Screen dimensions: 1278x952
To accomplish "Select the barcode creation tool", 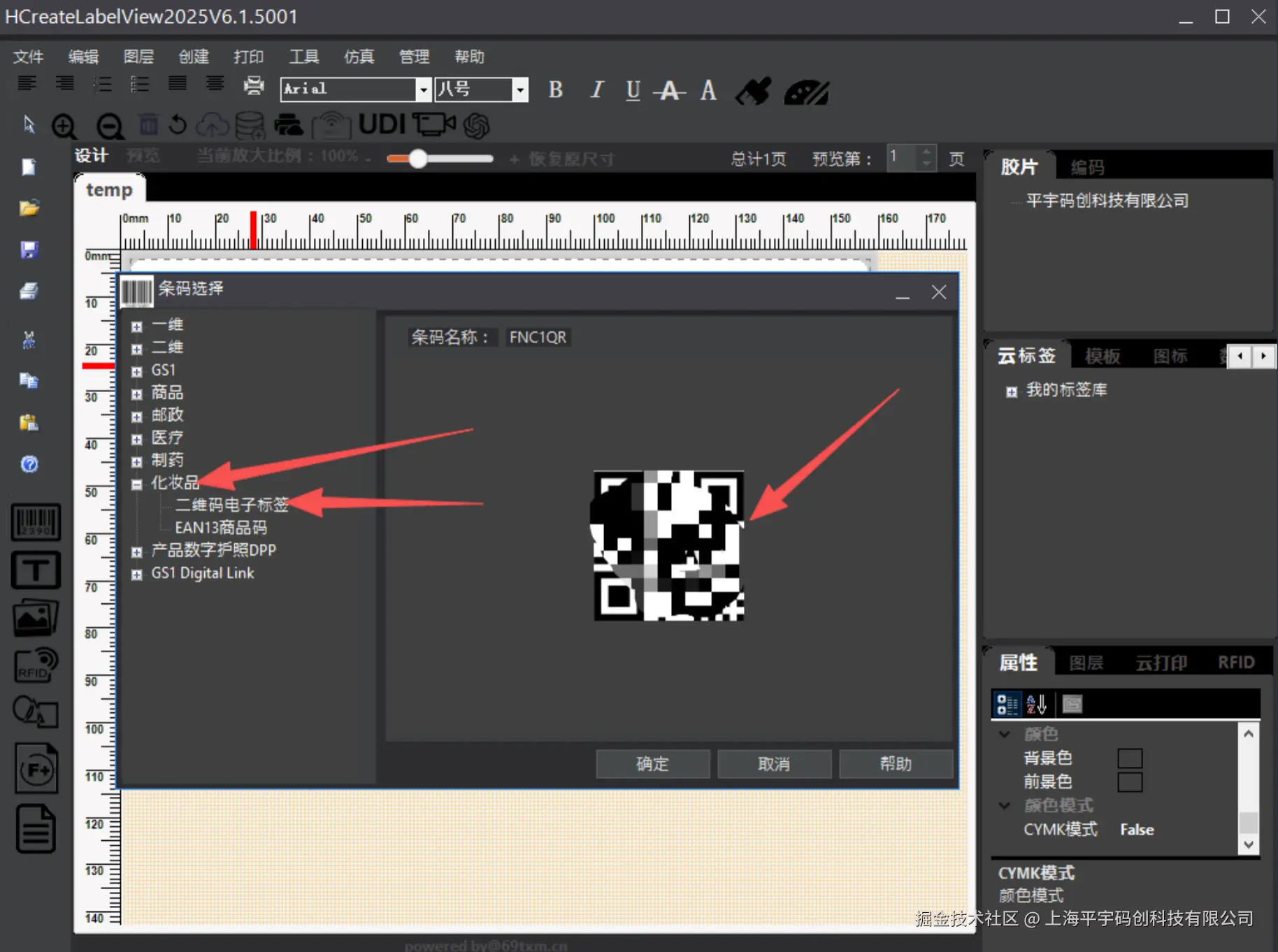I will point(36,522).
